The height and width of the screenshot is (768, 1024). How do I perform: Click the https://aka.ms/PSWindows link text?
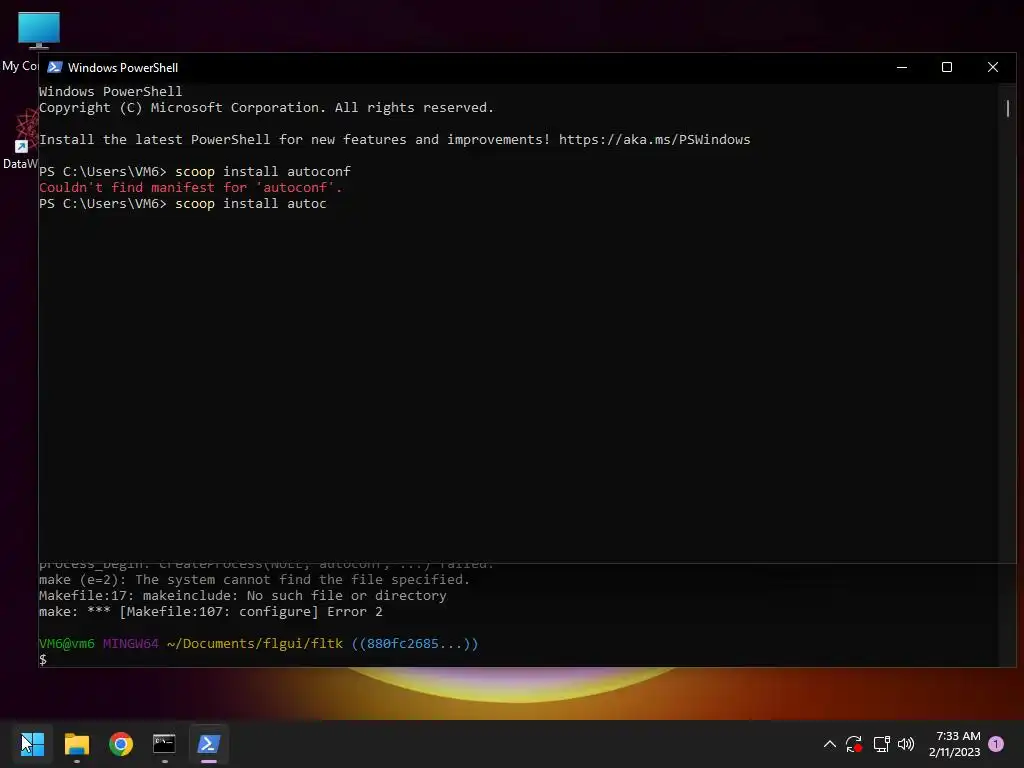654,140
